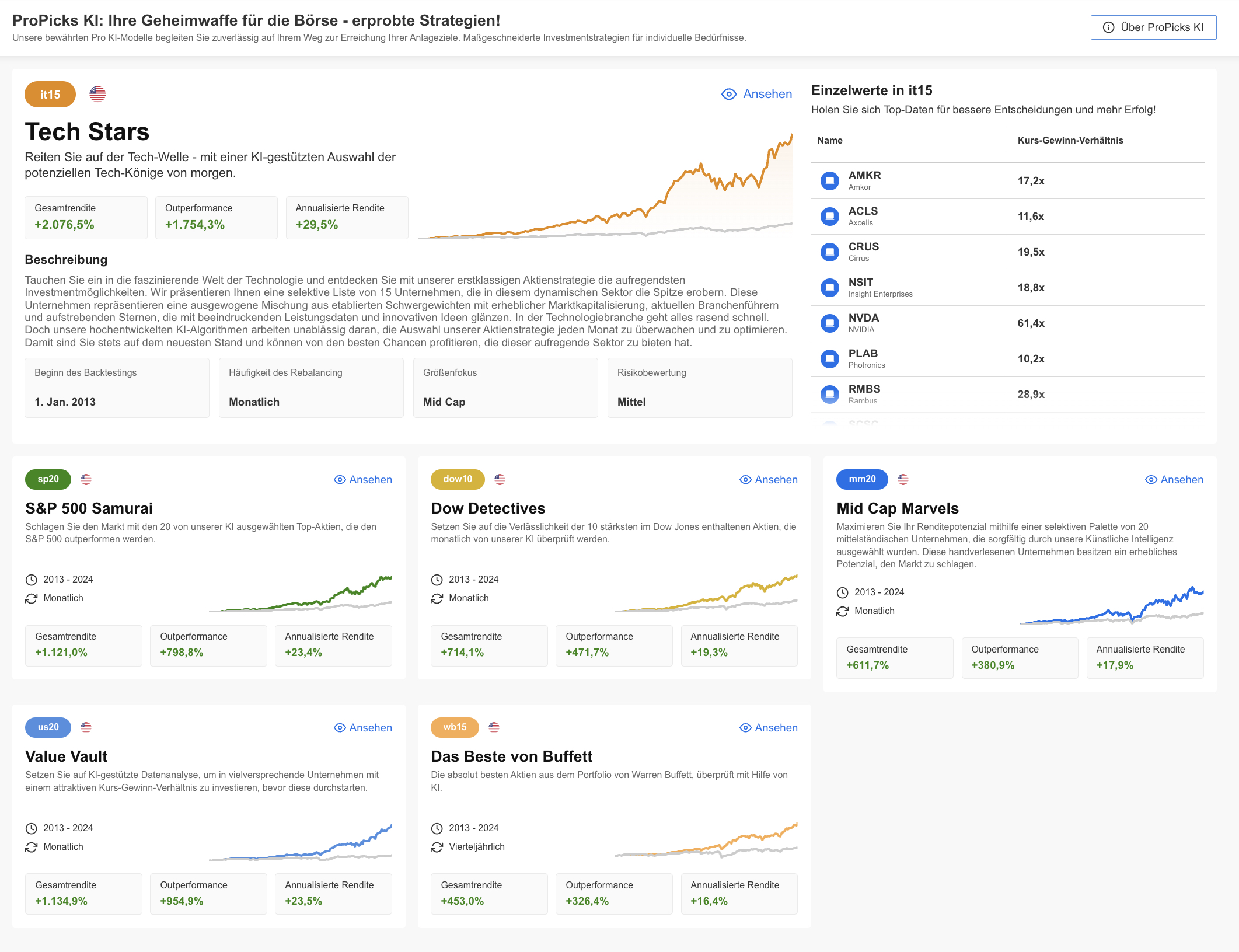Screen dimensions: 1239x952
Task: Click the NSIT stock icon
Action: (829, 288)
